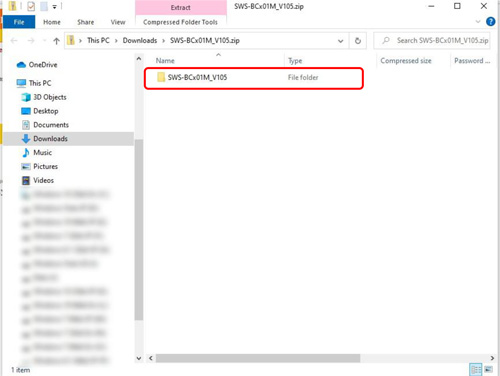The image size is (500, 376).
Task: Click the file list horizontal scrollbar thumb
Action: [258, 358]
